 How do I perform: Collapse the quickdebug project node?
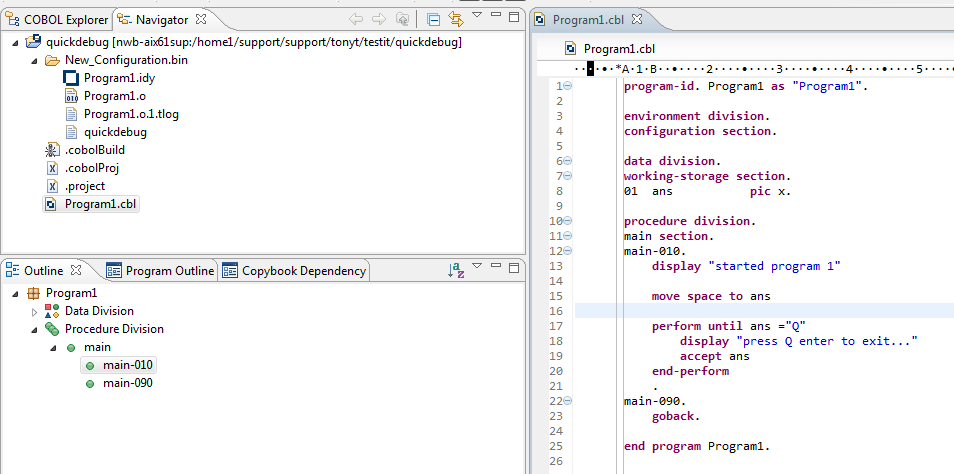click(15, 43)
